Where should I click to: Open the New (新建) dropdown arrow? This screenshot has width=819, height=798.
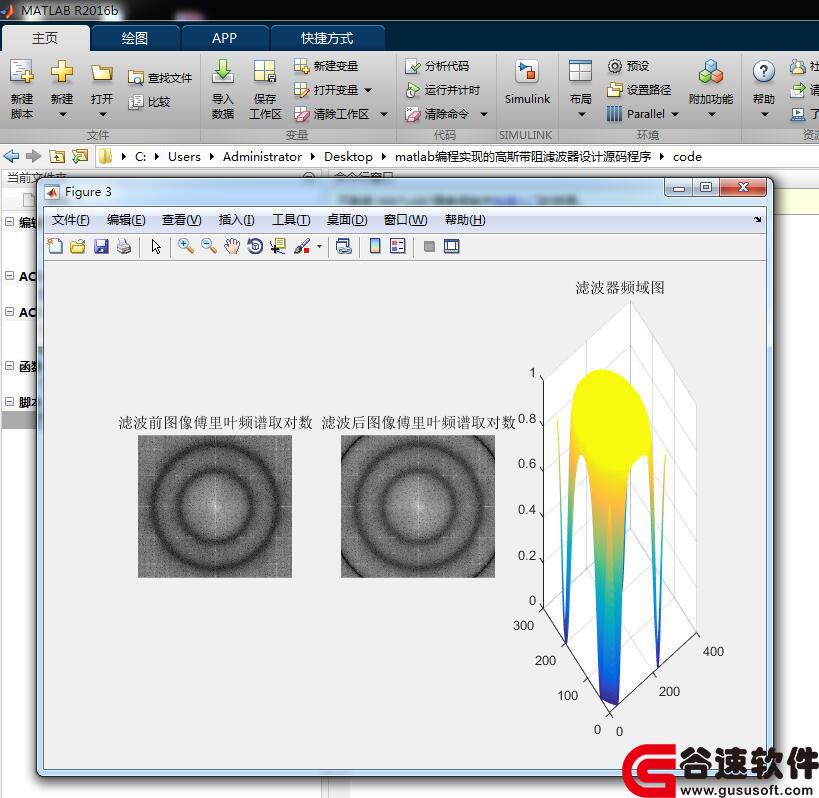tap(62, 114)
